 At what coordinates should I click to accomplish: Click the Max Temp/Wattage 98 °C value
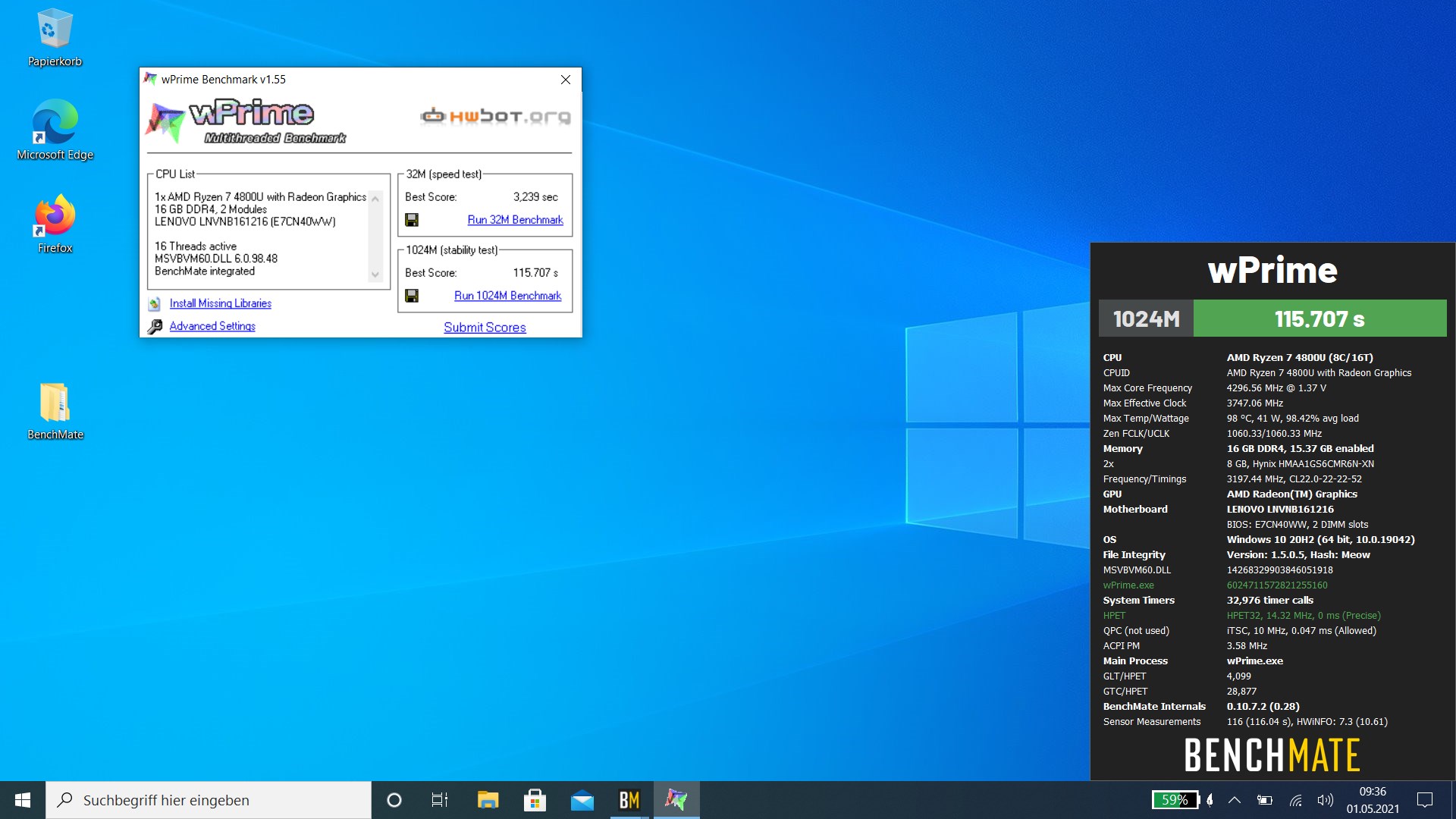1292,419
